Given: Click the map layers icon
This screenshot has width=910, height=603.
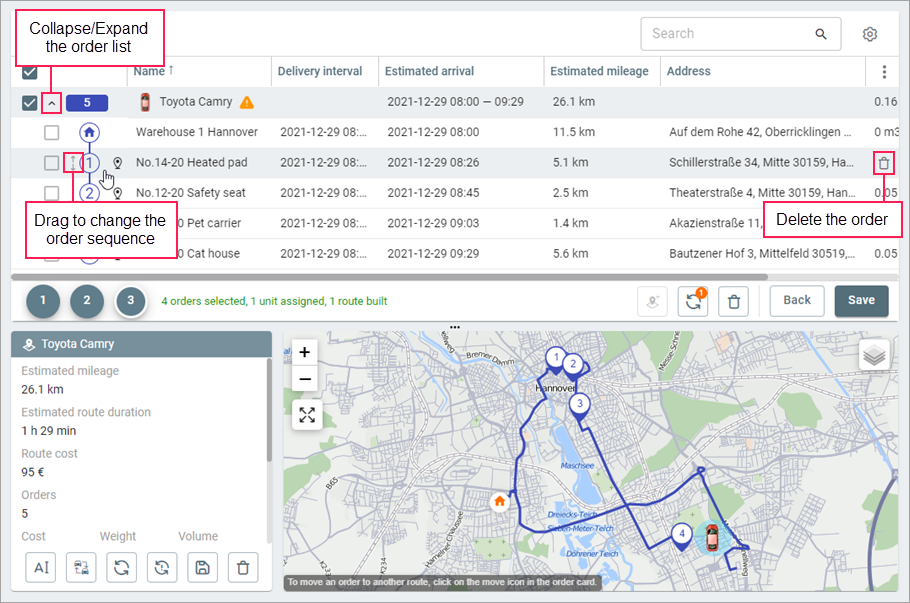Looking at the screenshot, I should point(873,355).
